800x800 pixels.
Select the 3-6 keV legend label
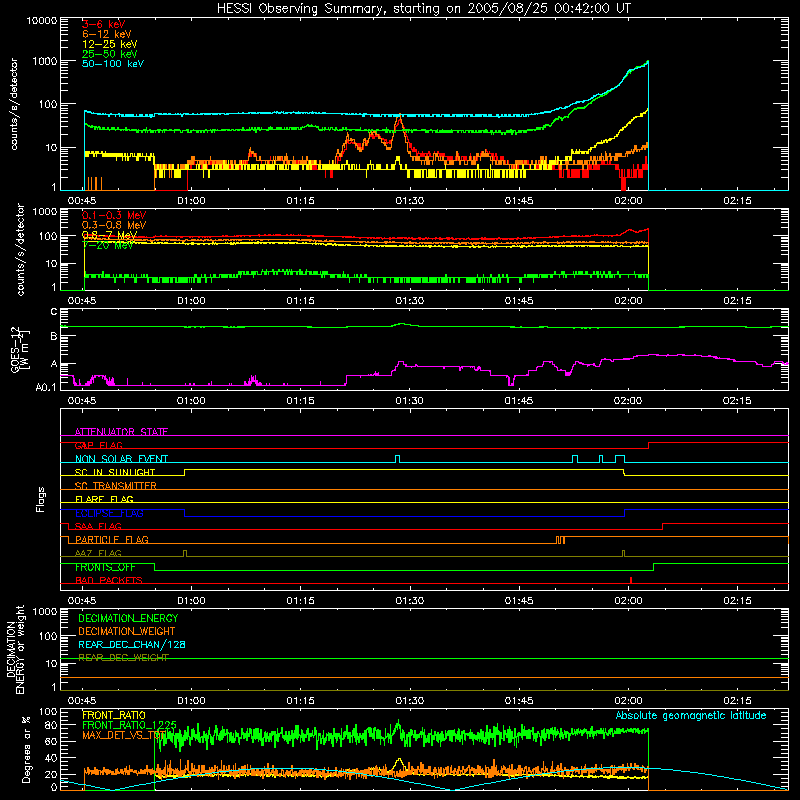104,24
